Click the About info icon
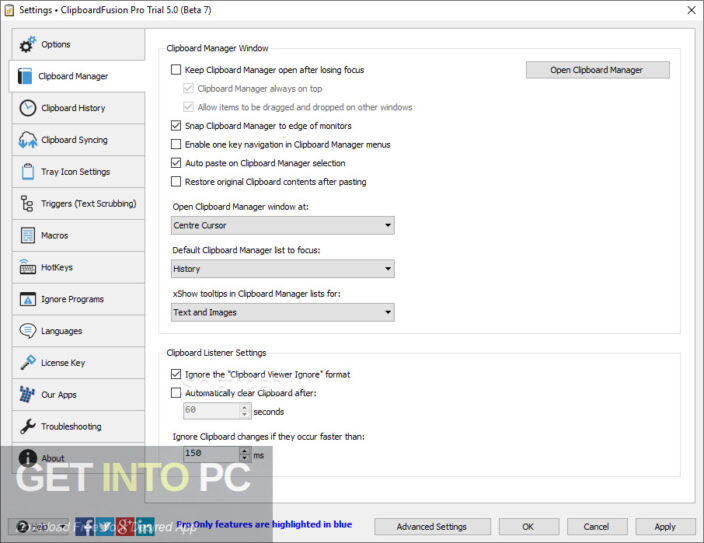This screenshot has width=704, height=543. tap(27, 458)
